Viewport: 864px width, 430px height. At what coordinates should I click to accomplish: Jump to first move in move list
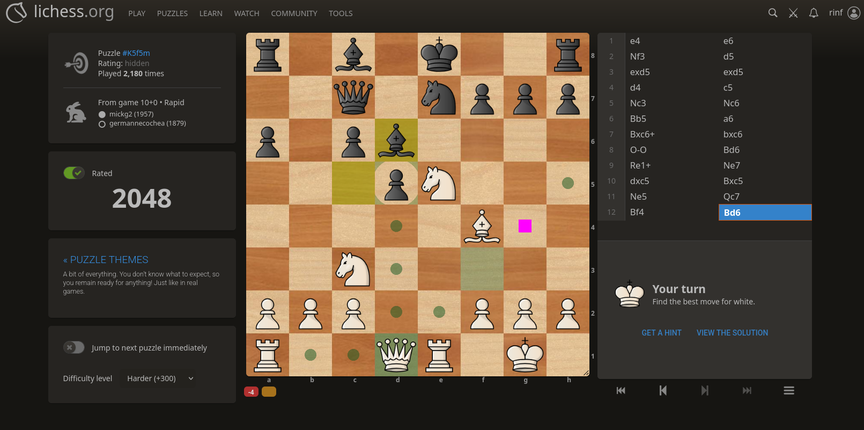coord(620,390)
